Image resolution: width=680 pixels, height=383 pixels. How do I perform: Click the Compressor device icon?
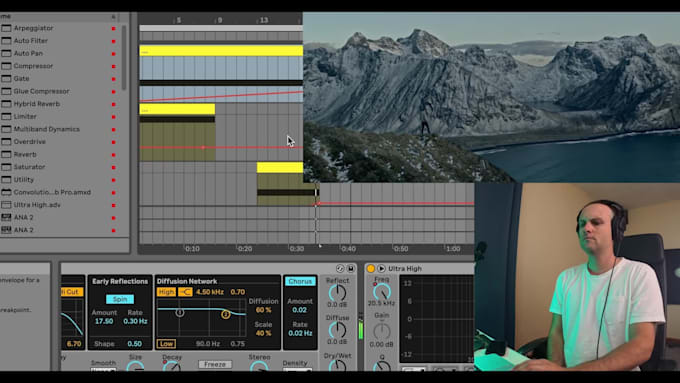coord(6,66)
